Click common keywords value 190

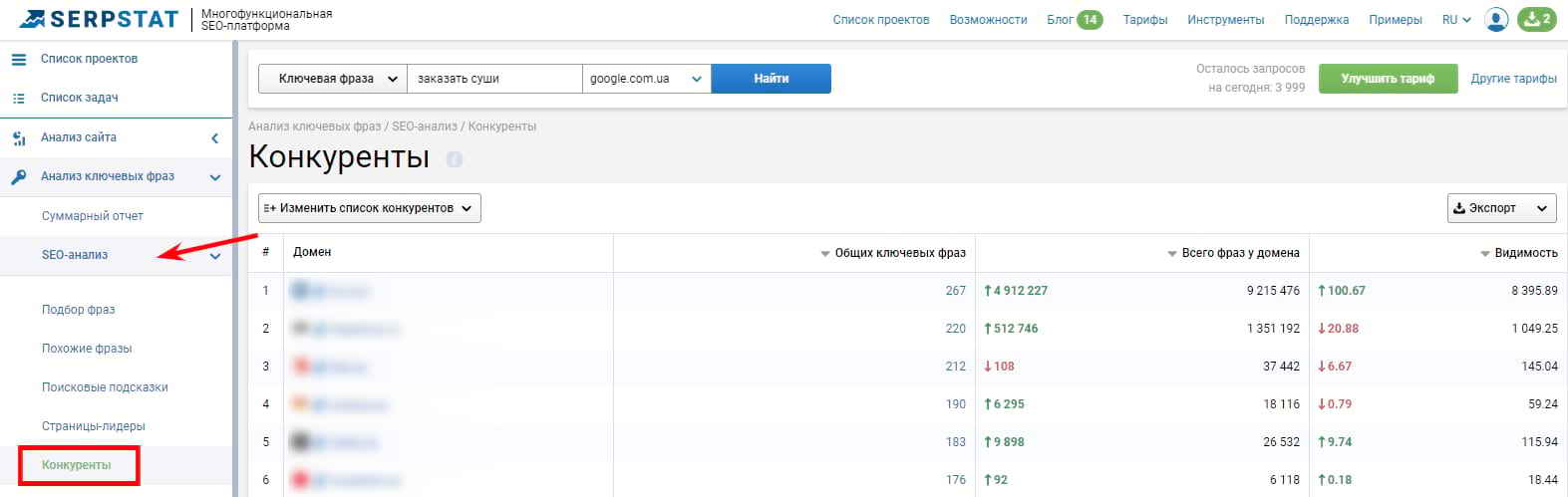coord(956,404)
